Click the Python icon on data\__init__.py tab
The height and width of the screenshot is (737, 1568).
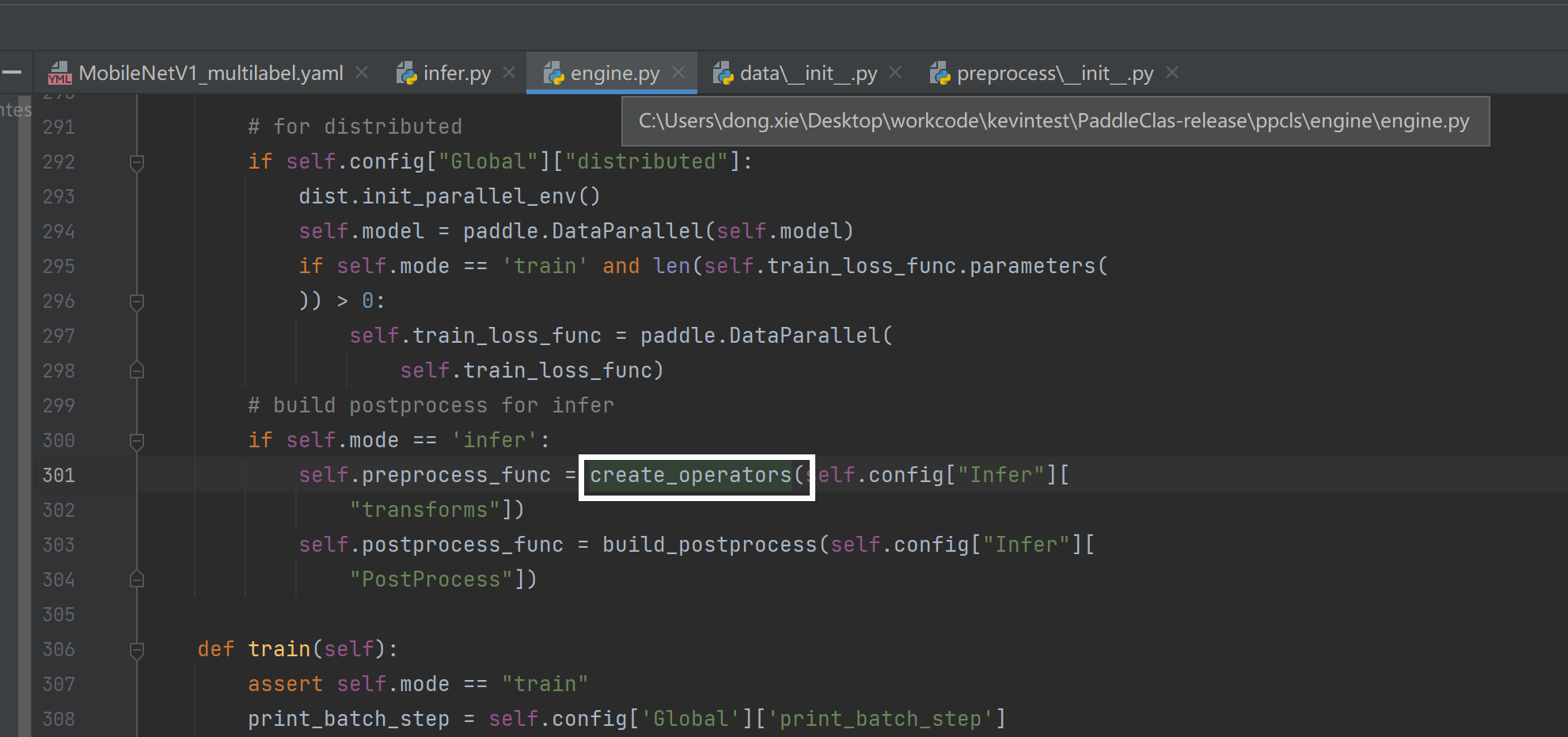(723, 74)
